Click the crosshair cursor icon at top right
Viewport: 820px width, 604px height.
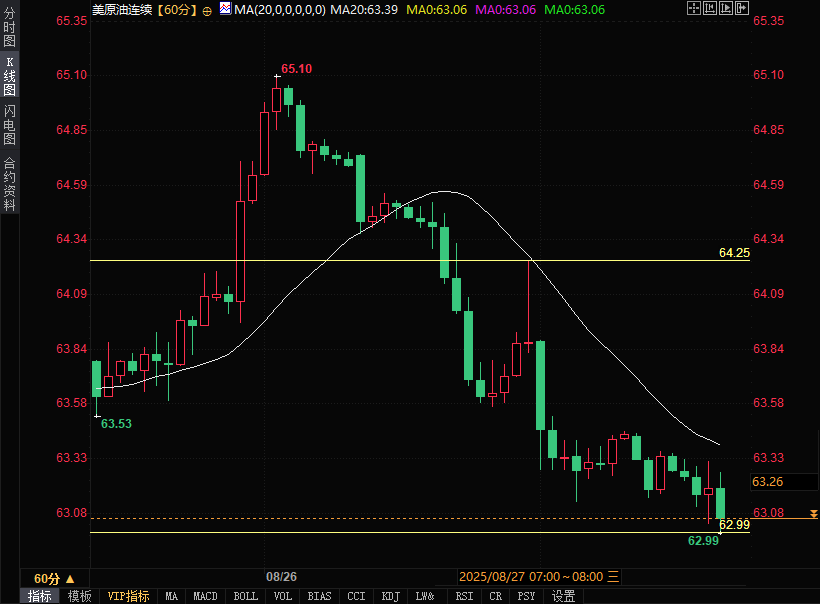point(693,8)
